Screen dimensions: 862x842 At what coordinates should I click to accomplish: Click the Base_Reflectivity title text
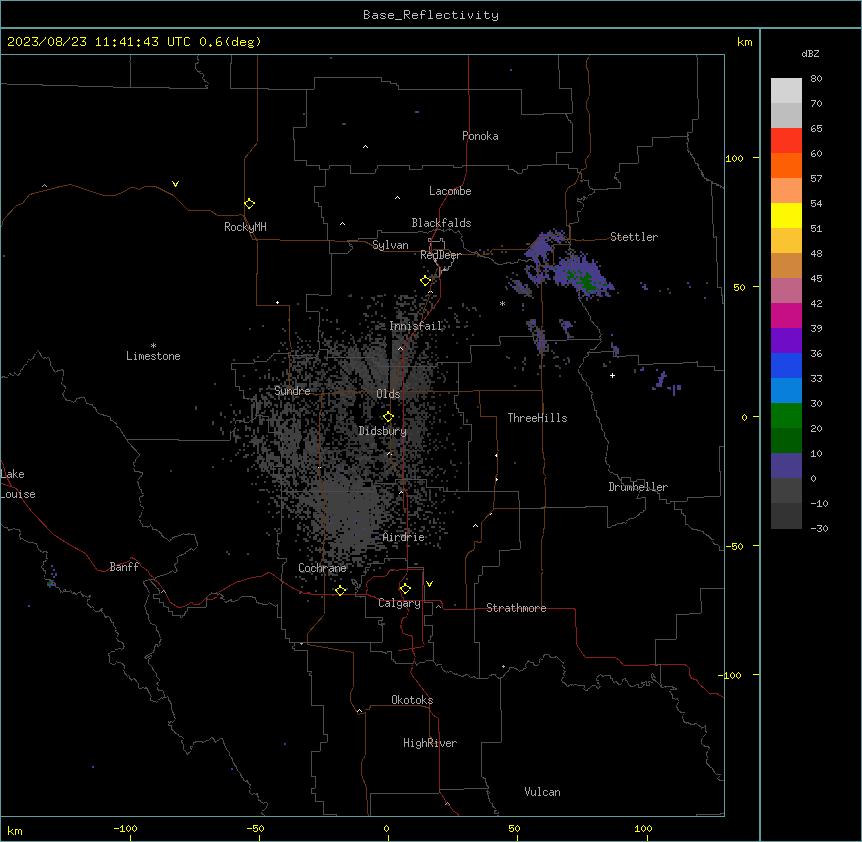pos(431,15)
